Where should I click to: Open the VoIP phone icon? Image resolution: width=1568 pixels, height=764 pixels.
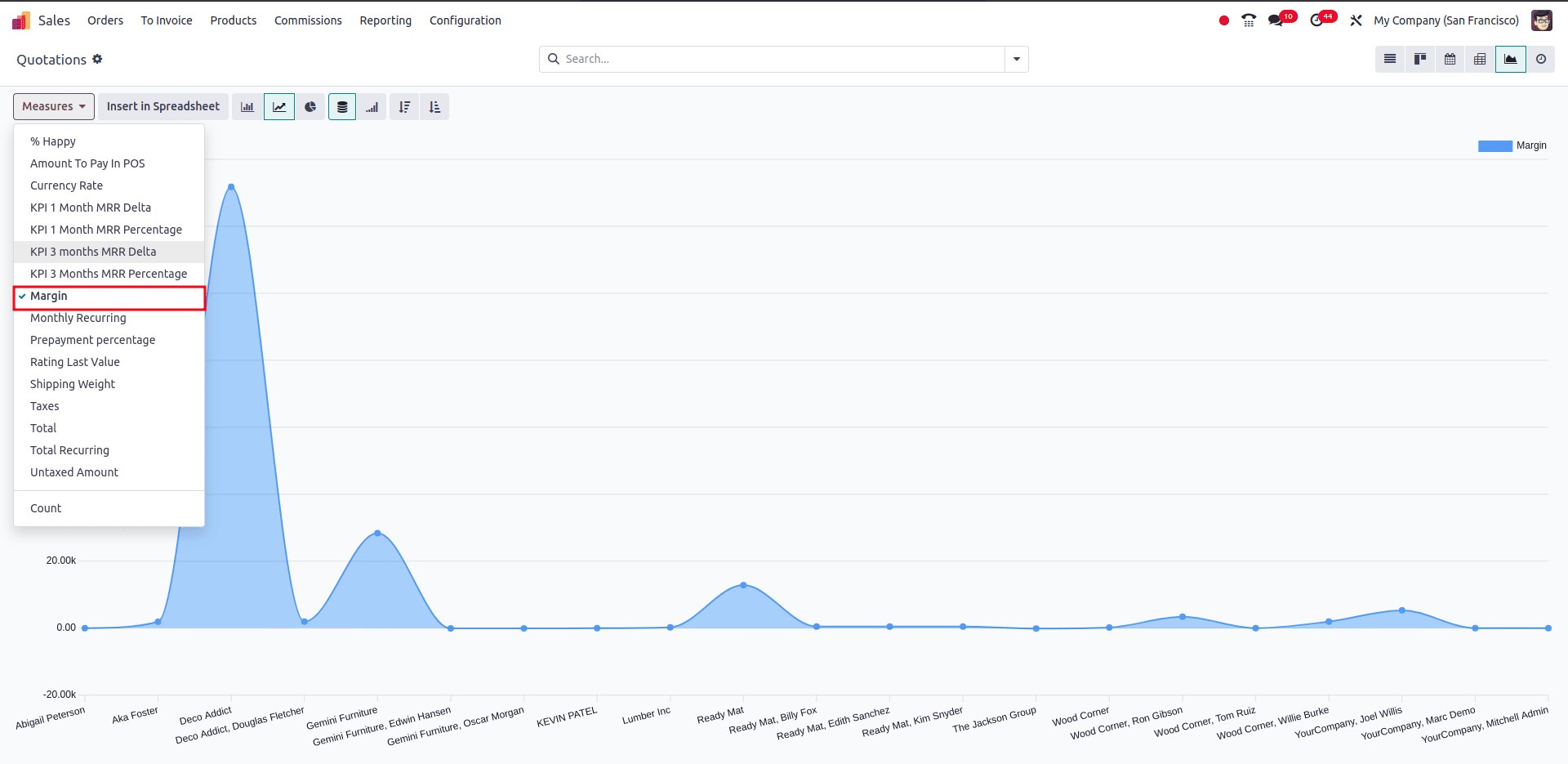1249,20
